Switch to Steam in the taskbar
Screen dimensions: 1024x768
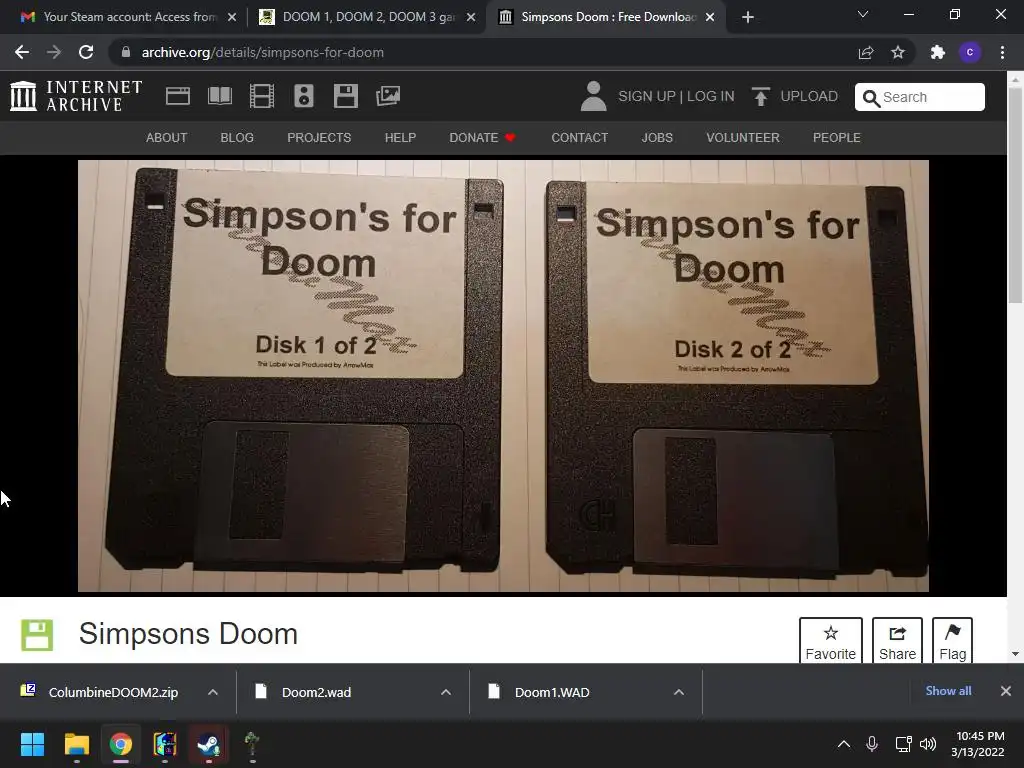coord(209,744)
